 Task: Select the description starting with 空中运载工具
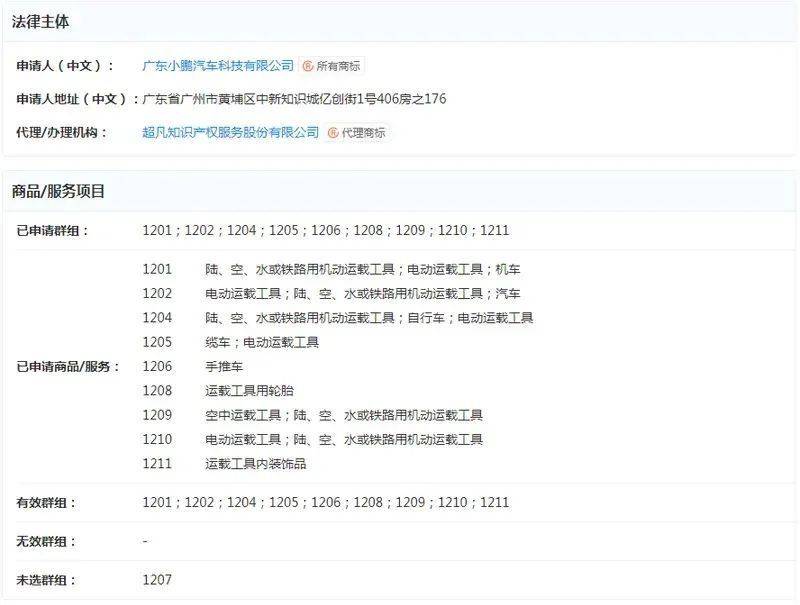point(344,415)
